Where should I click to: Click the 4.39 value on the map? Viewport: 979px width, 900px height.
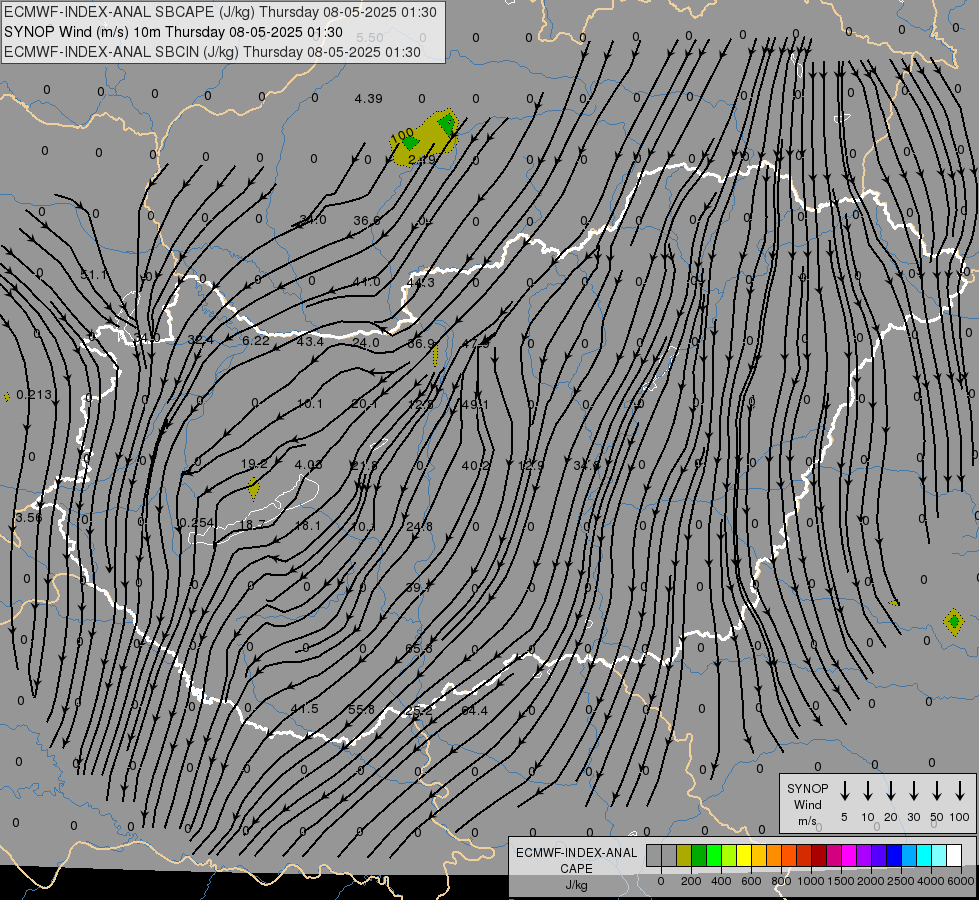(368, 99)
